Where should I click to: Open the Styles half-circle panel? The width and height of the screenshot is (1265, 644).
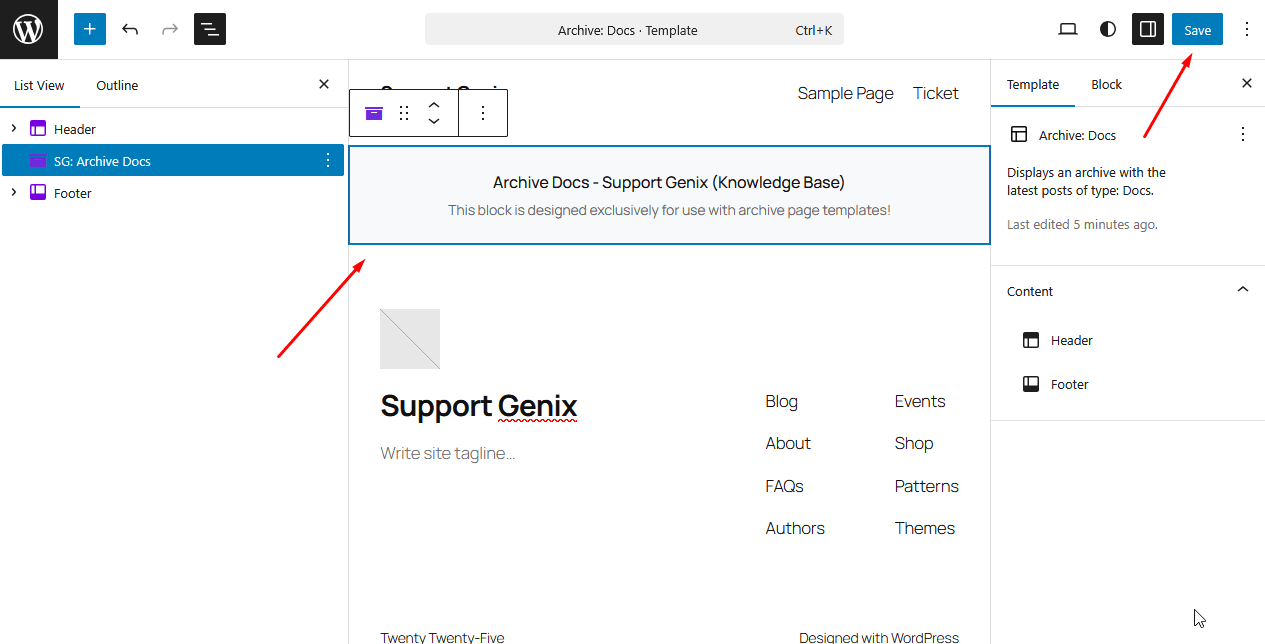[1108, 29]
